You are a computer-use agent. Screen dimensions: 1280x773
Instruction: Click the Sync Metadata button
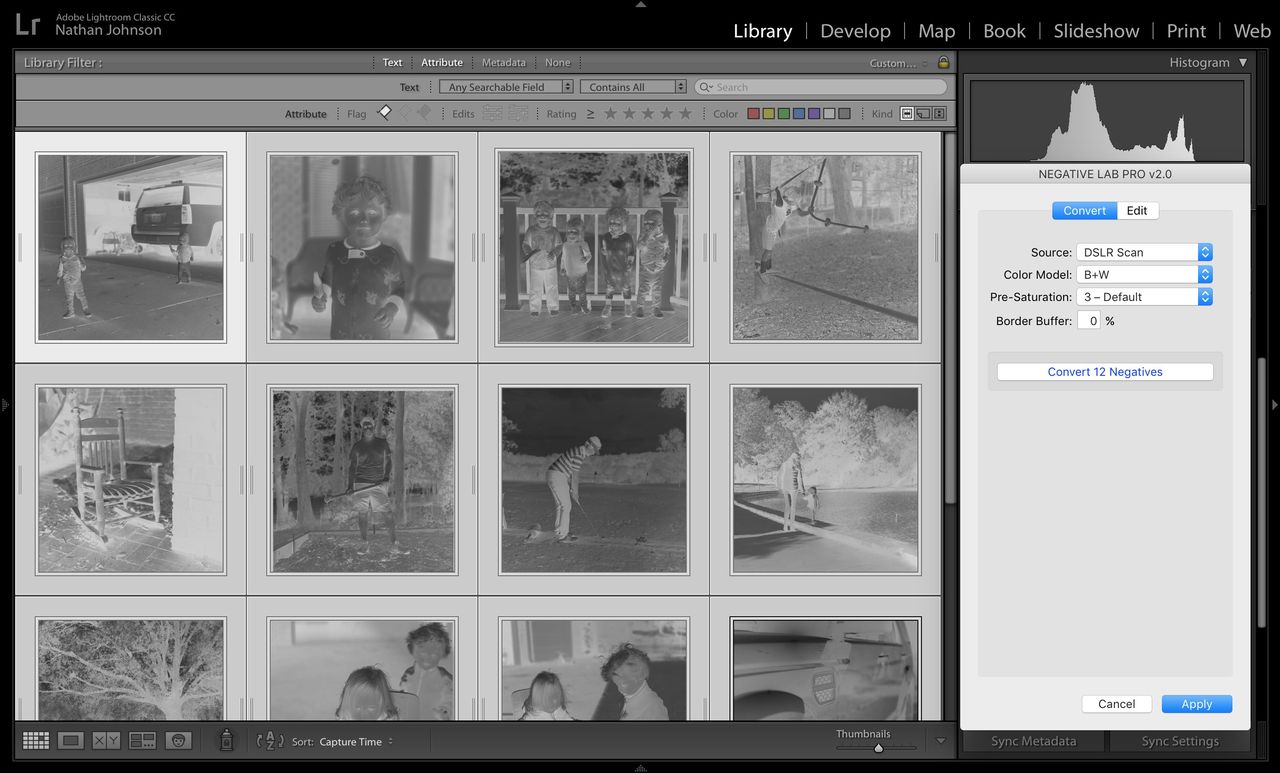click(1033, 741)
